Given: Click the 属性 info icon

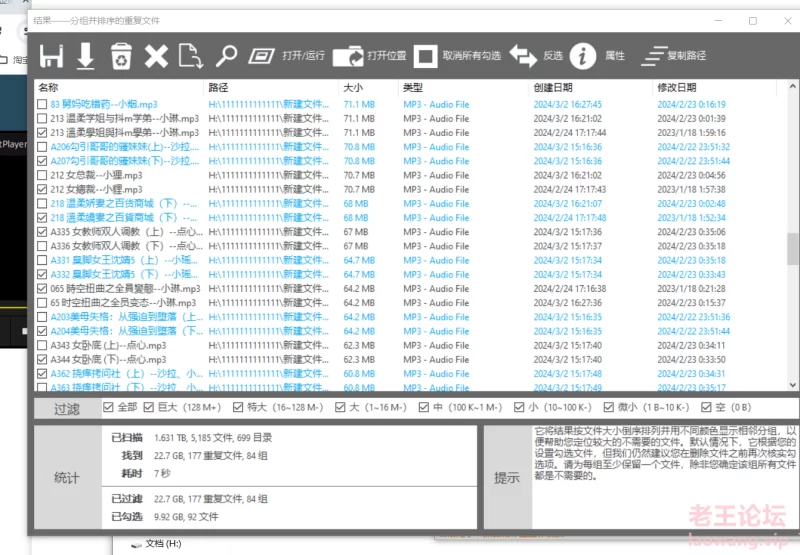Looking at the screenshot, I should click(583, 56).
